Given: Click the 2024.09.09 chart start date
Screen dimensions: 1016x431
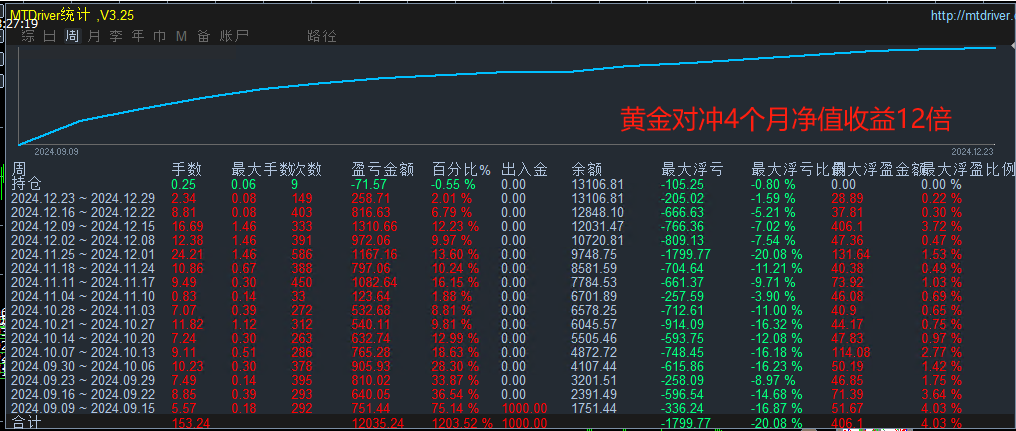Looking at the screenshot, I should (56, 152).
